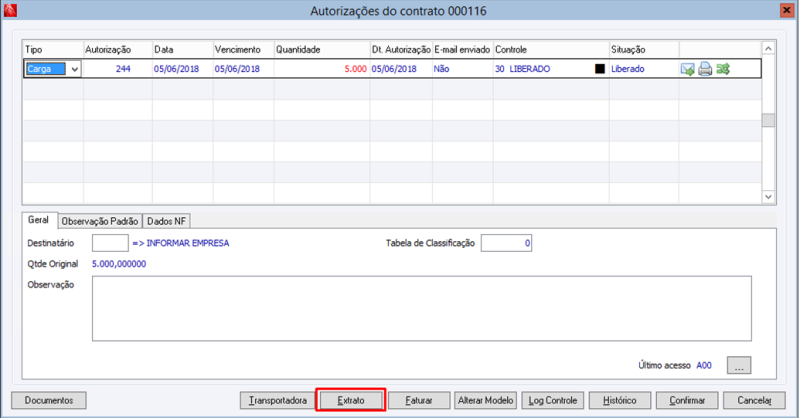800x418 pixels.
Task: Switch to the Geral tab
Action: (x=38, y=220)
